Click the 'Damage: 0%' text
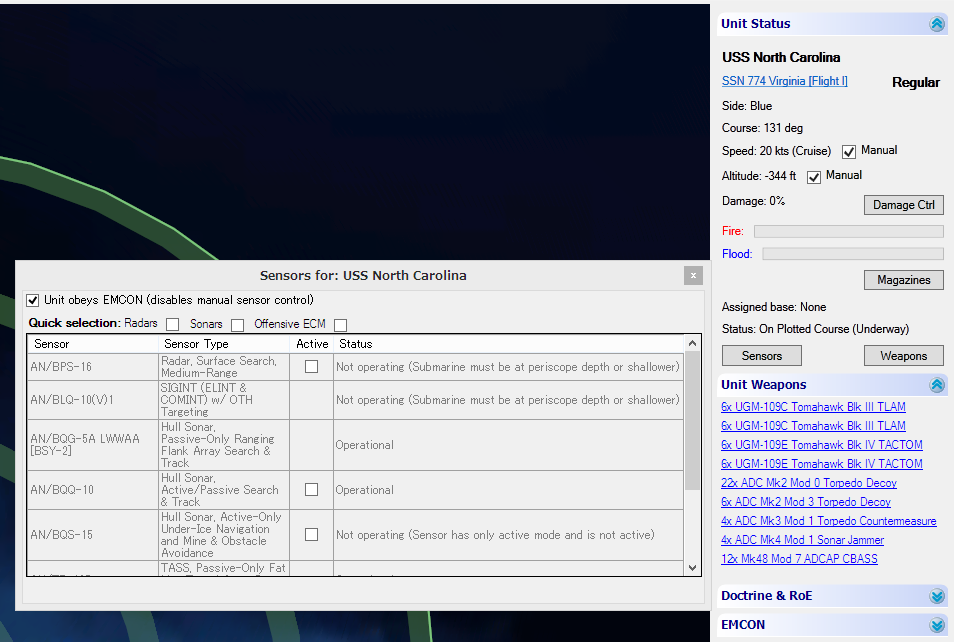 click(753, 201)
